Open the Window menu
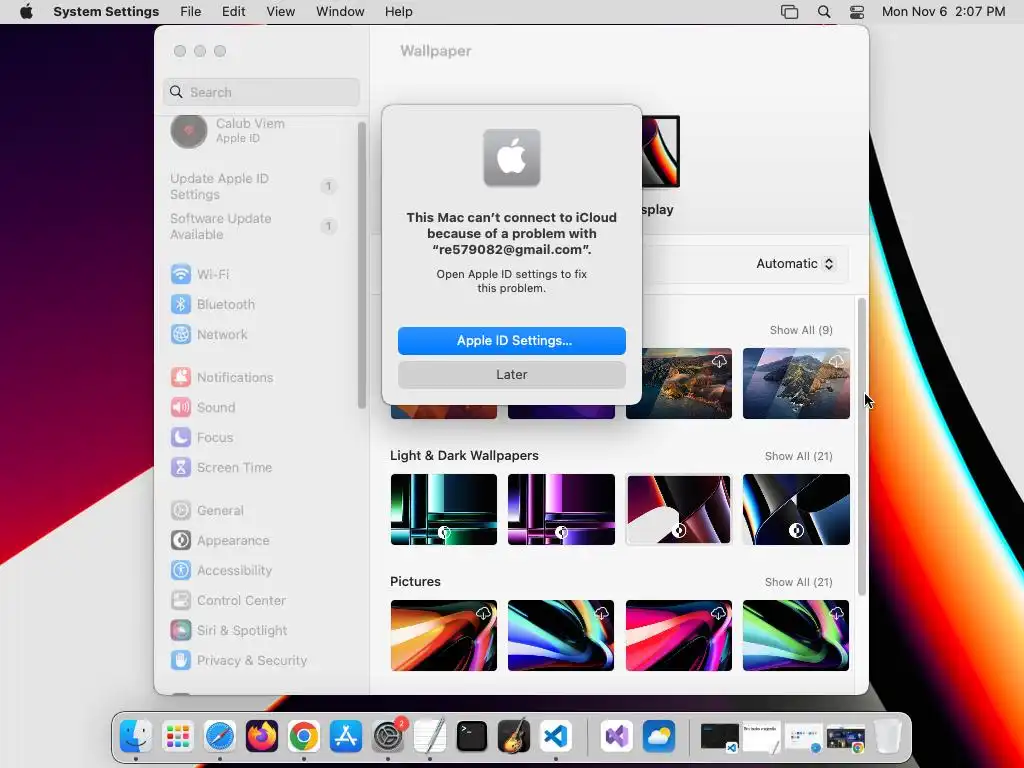 [340, 12]
